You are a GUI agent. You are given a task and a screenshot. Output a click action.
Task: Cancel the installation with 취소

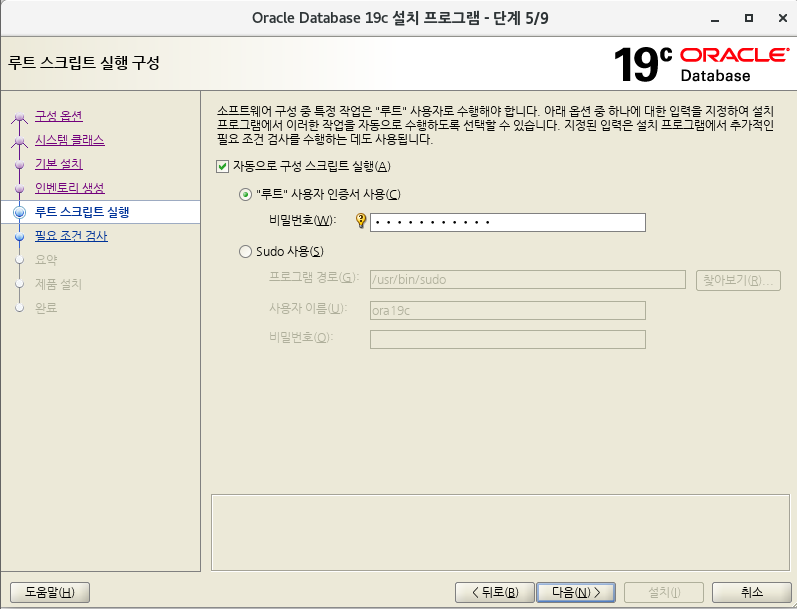(751, 592)
